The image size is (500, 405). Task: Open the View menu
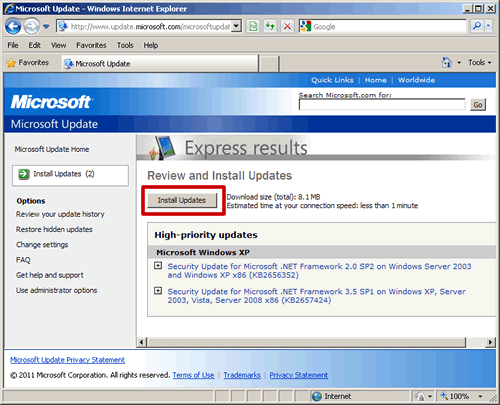pyautogui.click(x=58, y=45)
